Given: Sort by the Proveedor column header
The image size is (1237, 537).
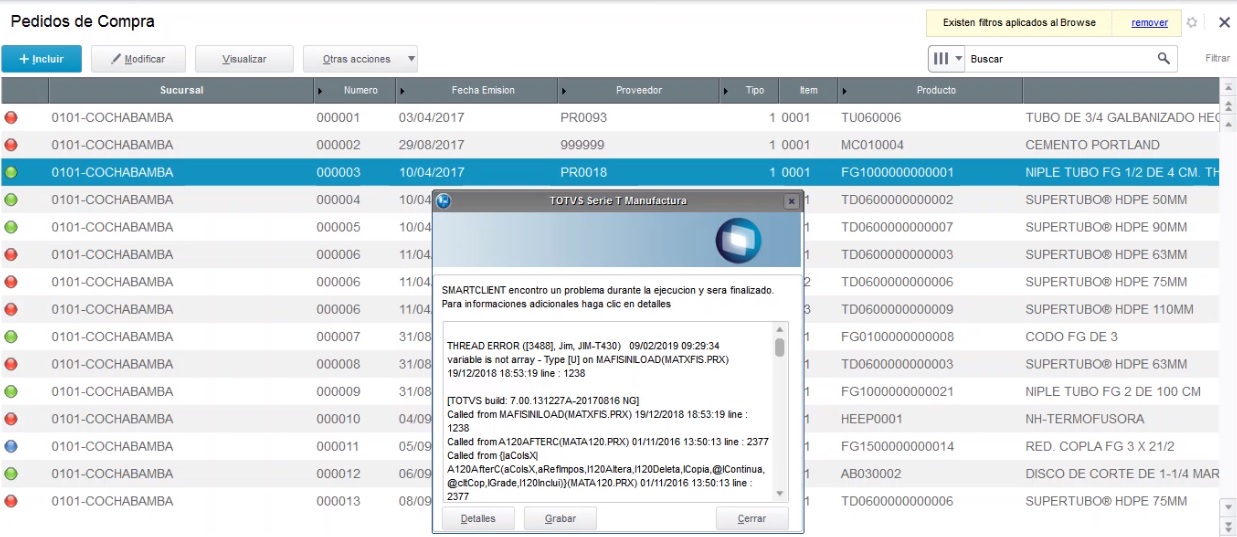Looking at the screenshot, I should point(639,90).
